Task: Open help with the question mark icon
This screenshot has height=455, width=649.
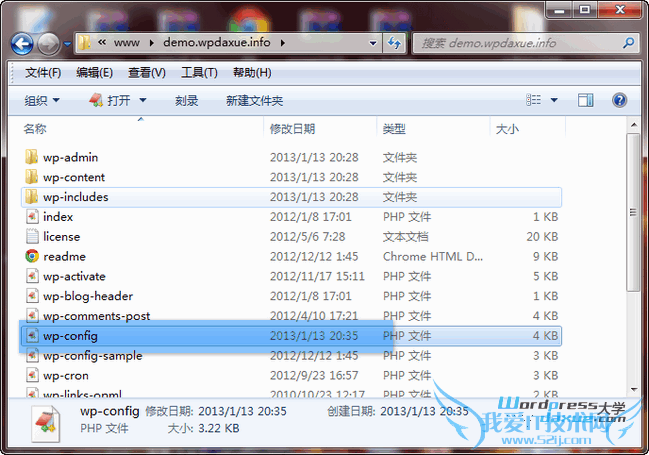Action: [619, 100]
